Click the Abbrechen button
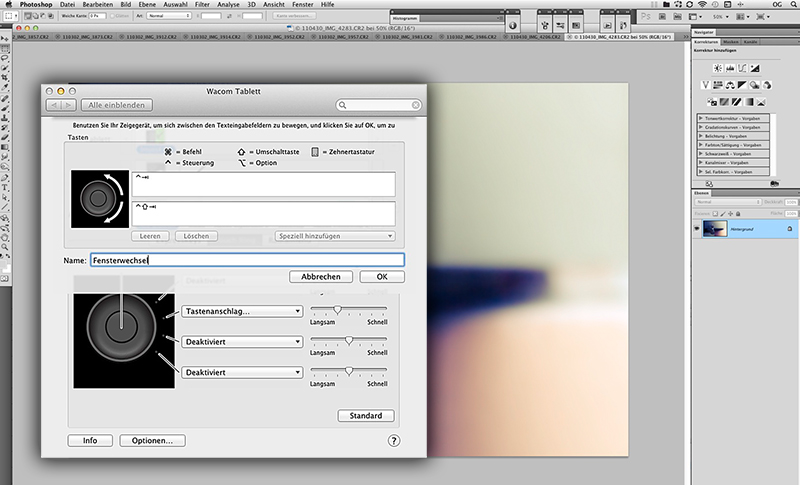800x485 pixels. (x=321, y=276)
